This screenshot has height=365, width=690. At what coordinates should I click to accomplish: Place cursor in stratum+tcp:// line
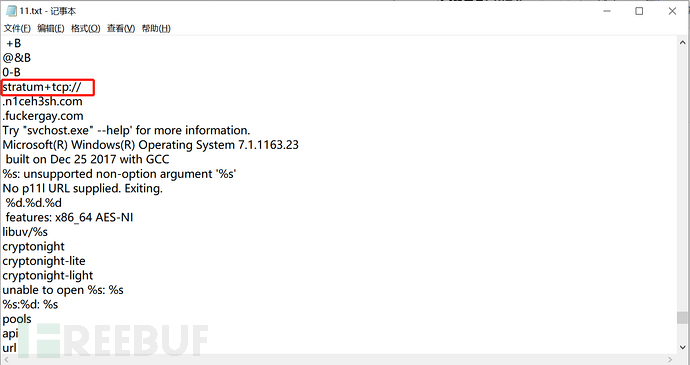(42, 87)
